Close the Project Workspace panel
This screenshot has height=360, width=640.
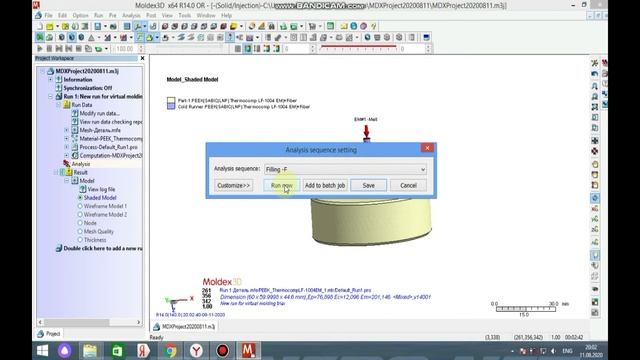click(x=142, y=58)
